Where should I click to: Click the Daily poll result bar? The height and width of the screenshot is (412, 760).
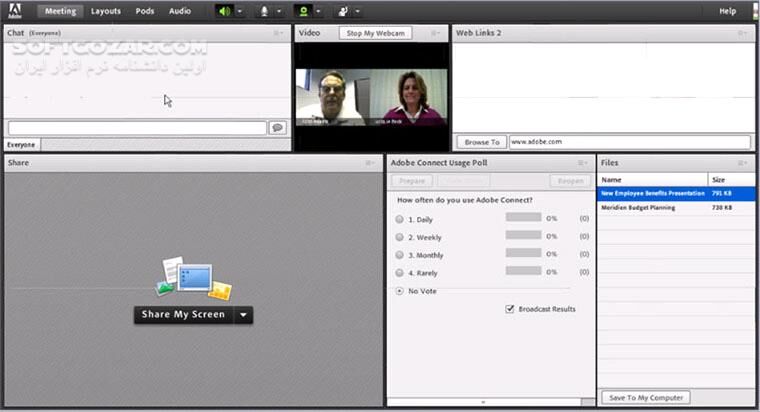coord(523,217)
